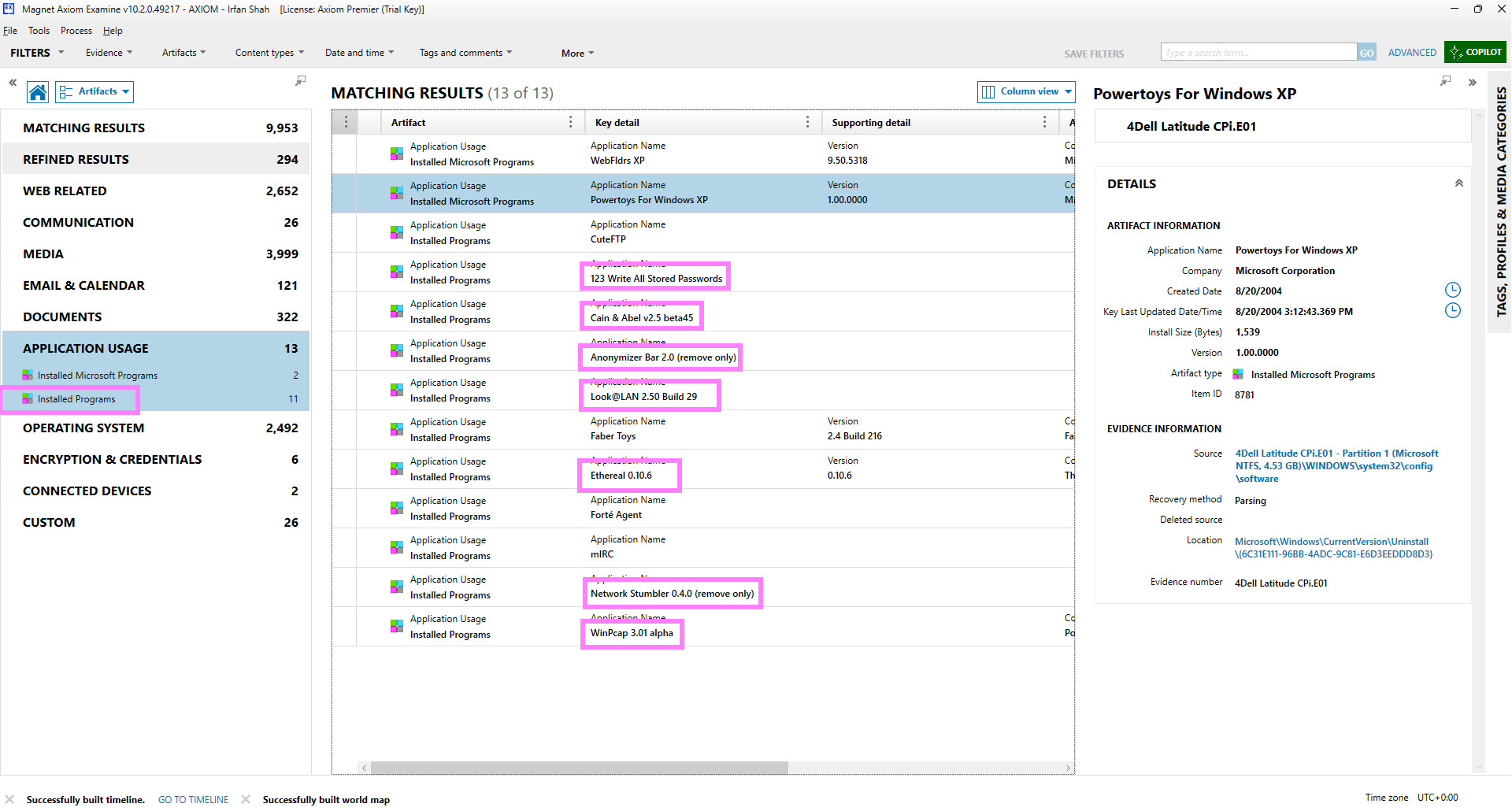Pin the details panel on the right
1512x811 pixels.
click(1445, 81)
